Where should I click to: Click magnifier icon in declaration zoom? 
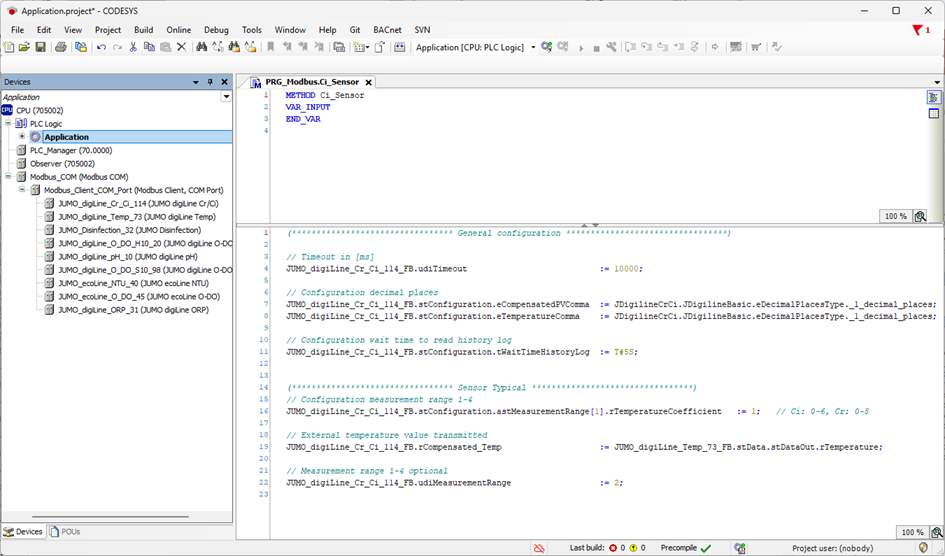coord(920,216)
